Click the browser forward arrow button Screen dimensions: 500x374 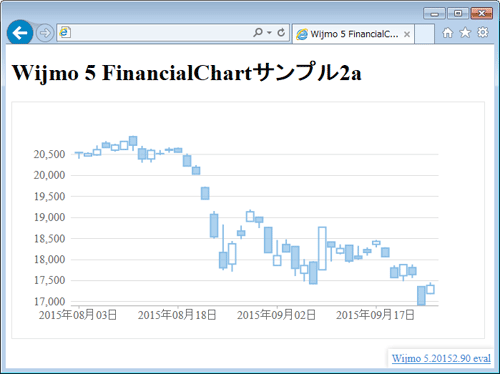[x=45, y=33]
